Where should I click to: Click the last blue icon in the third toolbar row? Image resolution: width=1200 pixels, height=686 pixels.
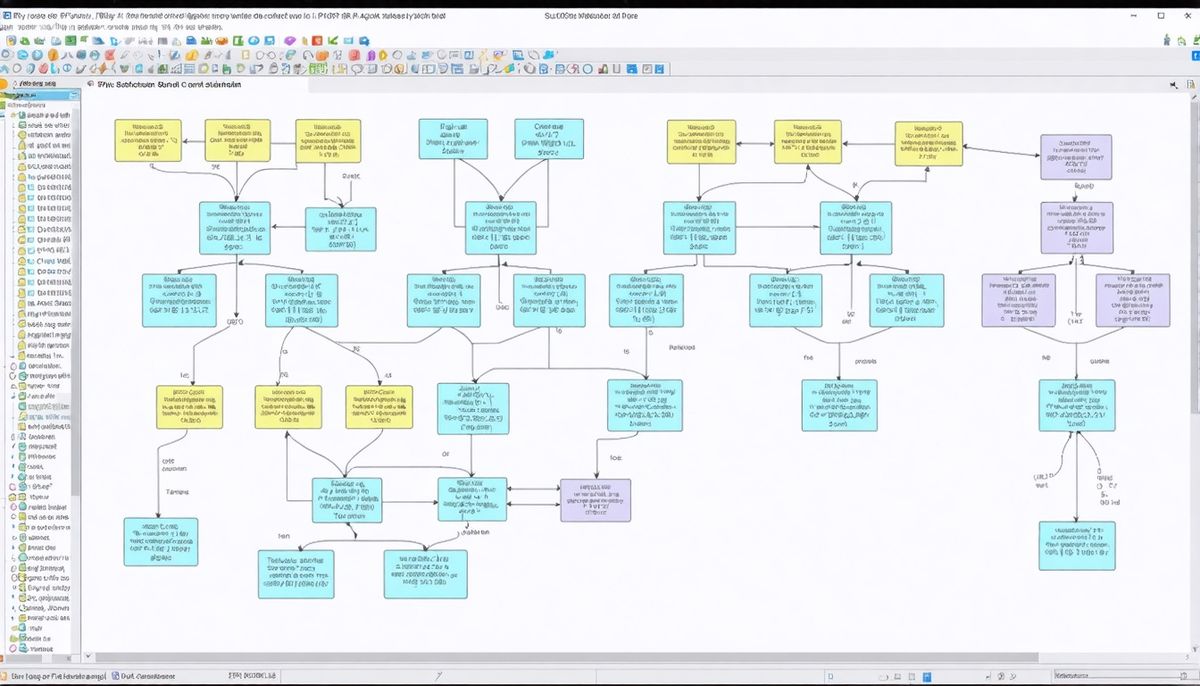tap(660, 69)
